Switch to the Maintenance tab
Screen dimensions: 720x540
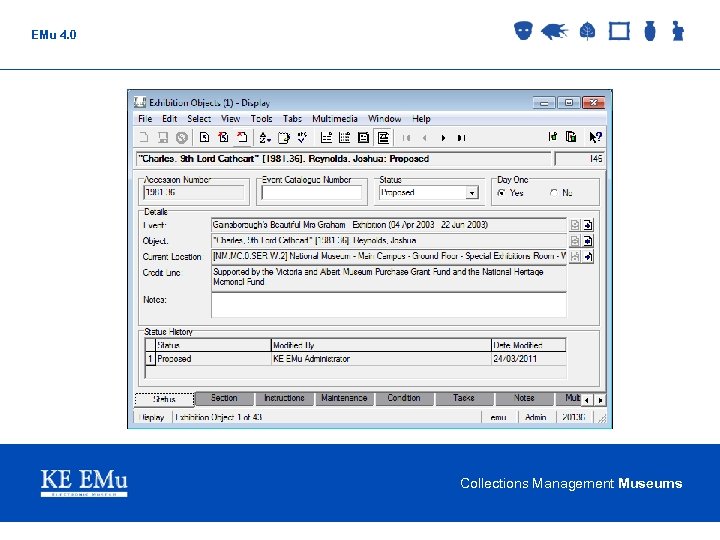coord(344,398)
